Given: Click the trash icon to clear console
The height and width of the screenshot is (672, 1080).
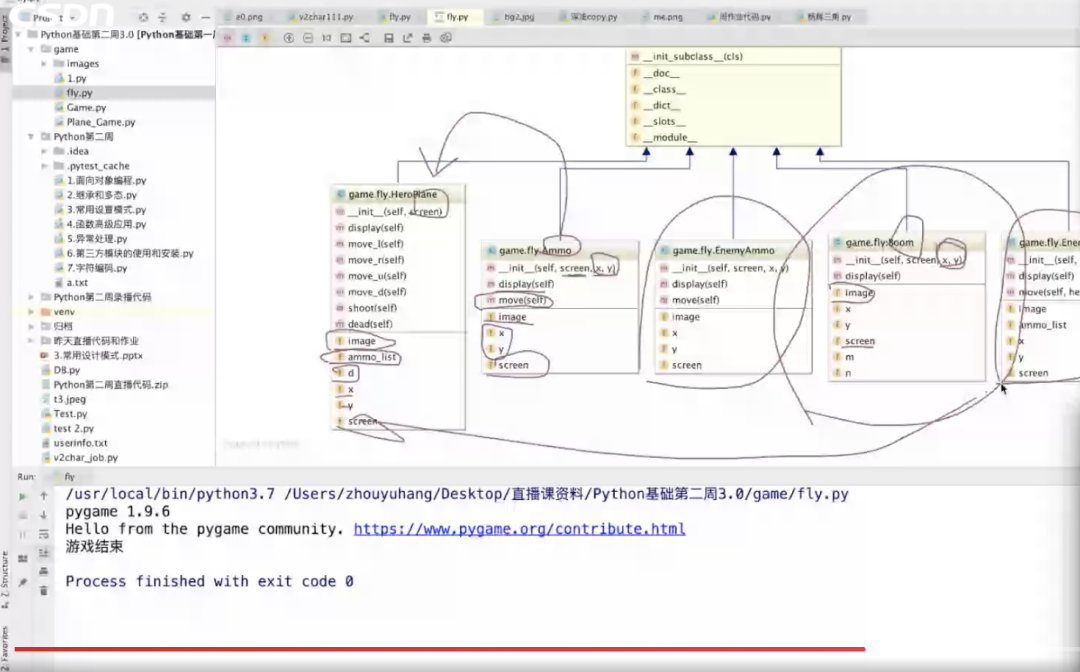Looking at the screenshot, I should tap(44, 591).
